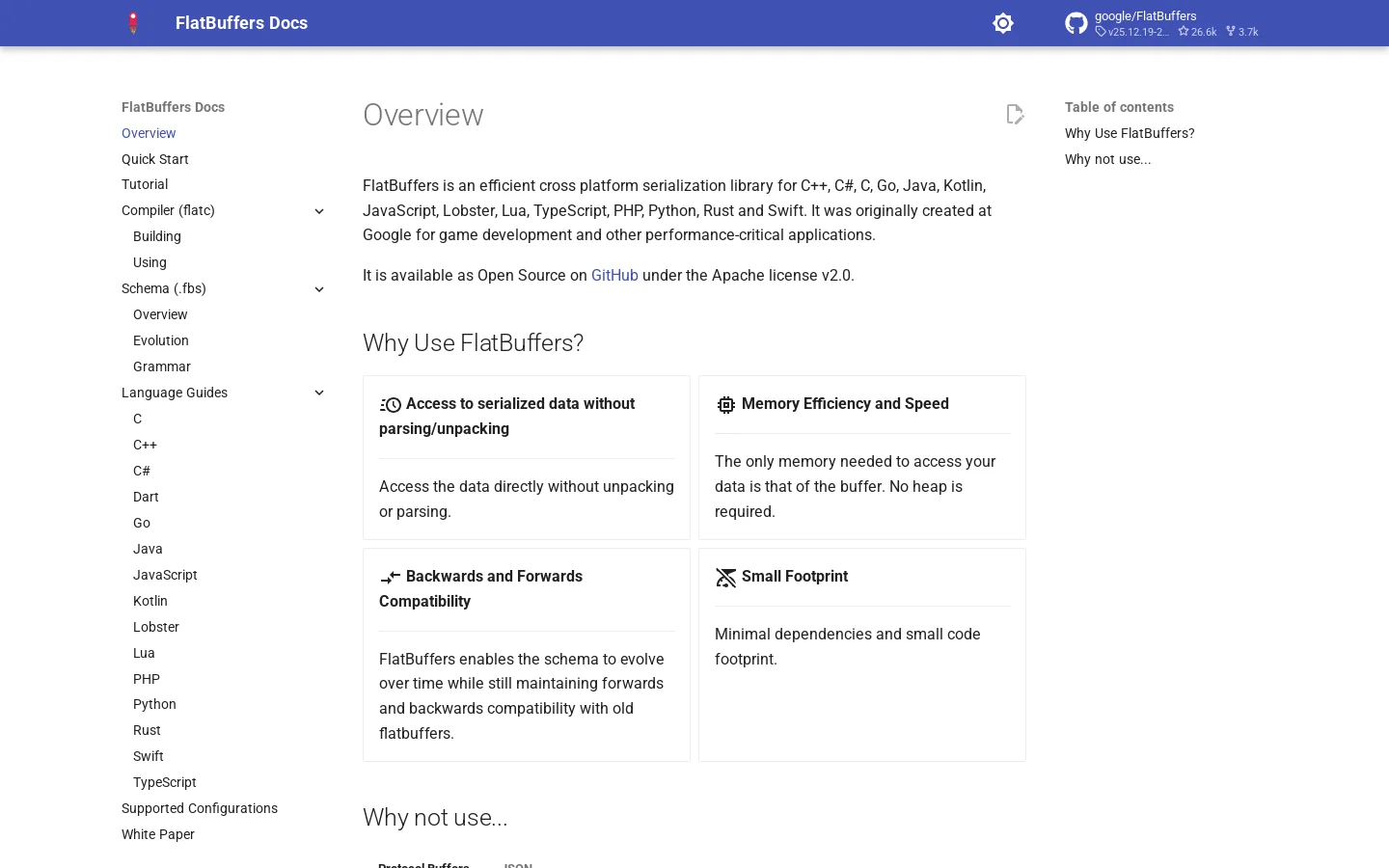This screenshot has height=868, width=1389.
Task: Open the Python language guide
Action: [154, 704]
